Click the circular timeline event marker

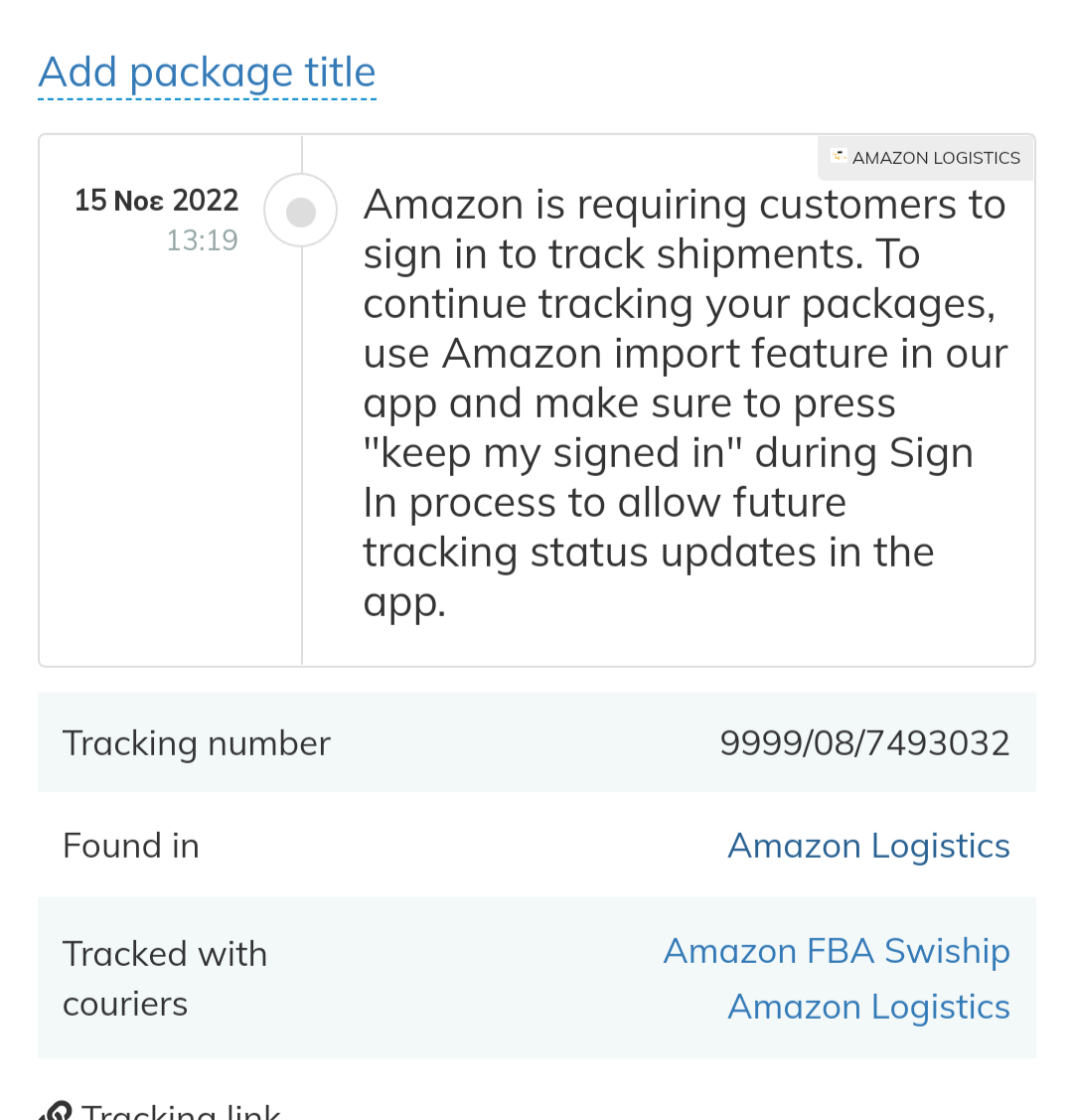[301, 212]
